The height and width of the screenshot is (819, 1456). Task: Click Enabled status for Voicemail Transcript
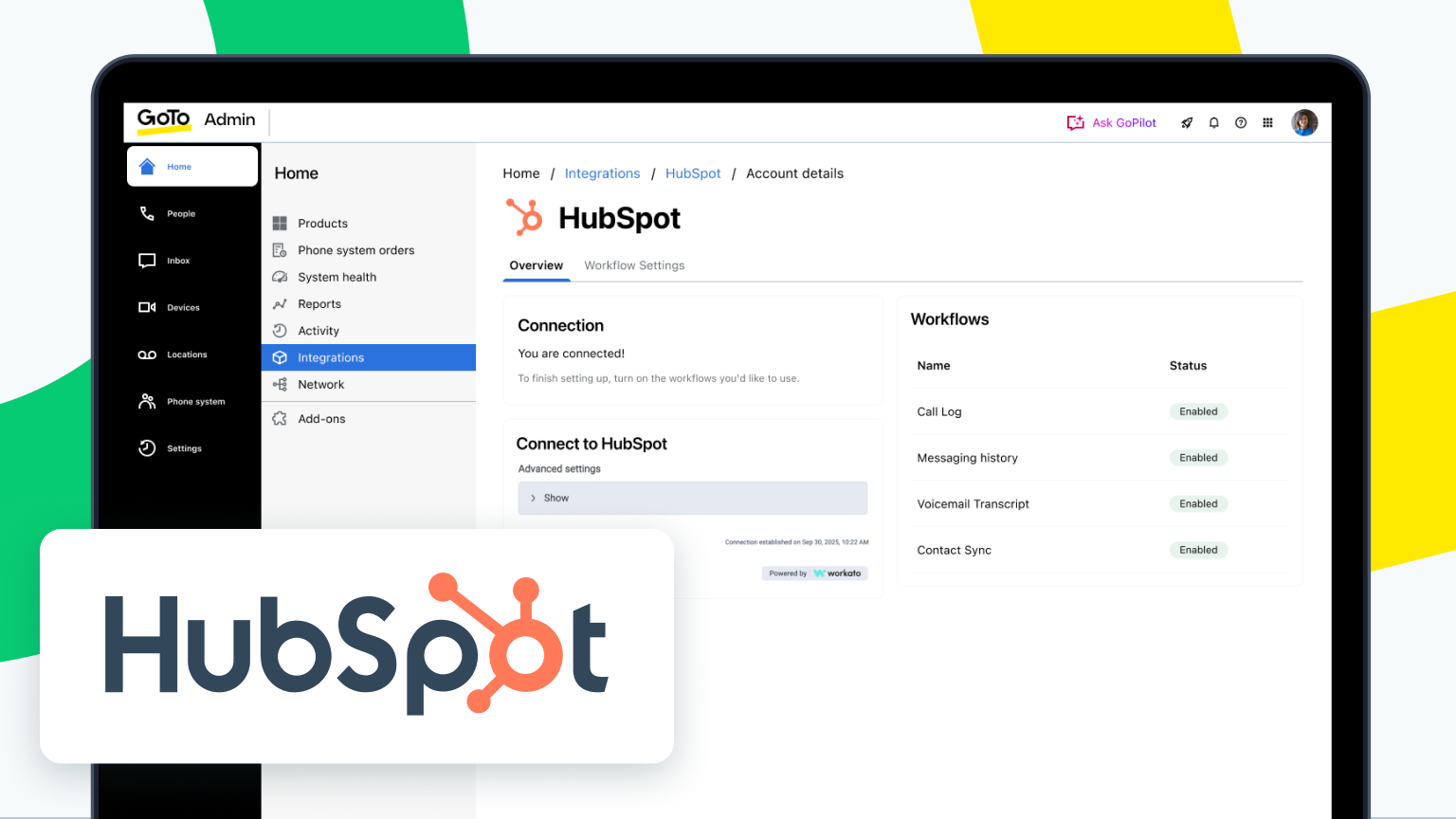1198,504
